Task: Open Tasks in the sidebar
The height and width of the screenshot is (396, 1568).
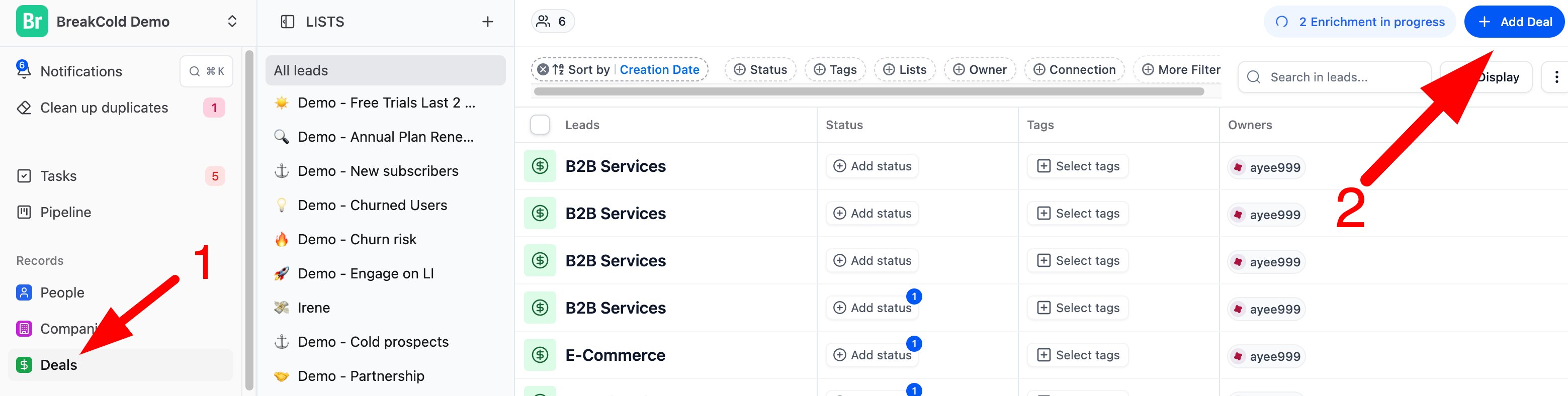Action: pyautogui.click(x=58, y=176)
